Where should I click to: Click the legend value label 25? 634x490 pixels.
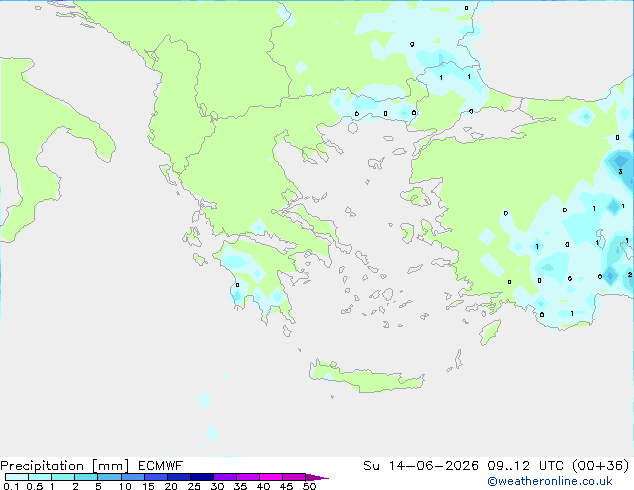pos(194,486)
